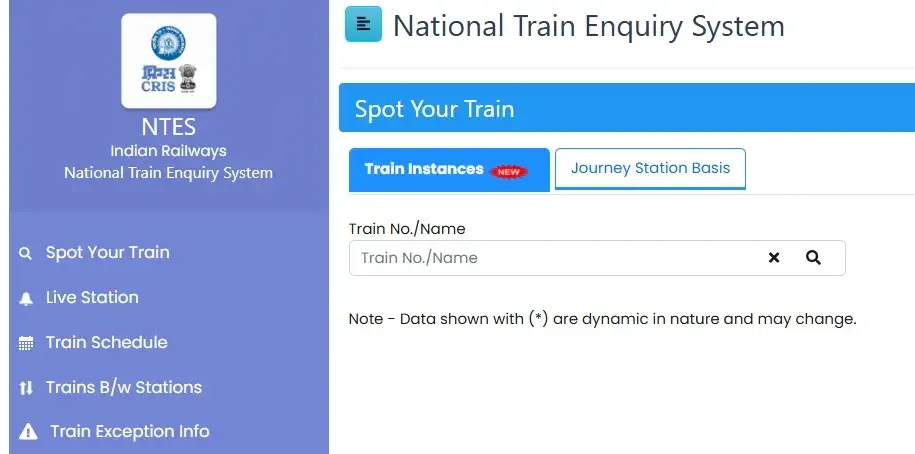Open Train Schedule from sidebar
Screen dimensions: 915x454
click(107, 342)
